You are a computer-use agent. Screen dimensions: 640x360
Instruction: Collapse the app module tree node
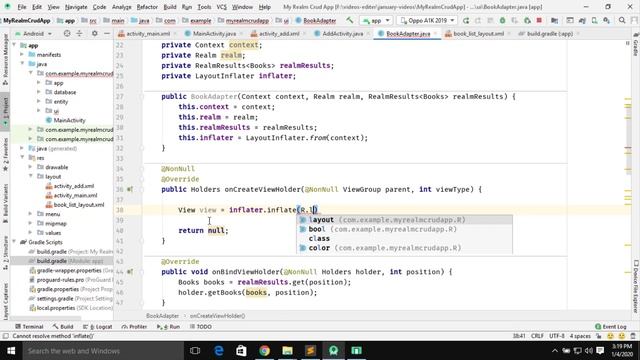pos(15,45)
